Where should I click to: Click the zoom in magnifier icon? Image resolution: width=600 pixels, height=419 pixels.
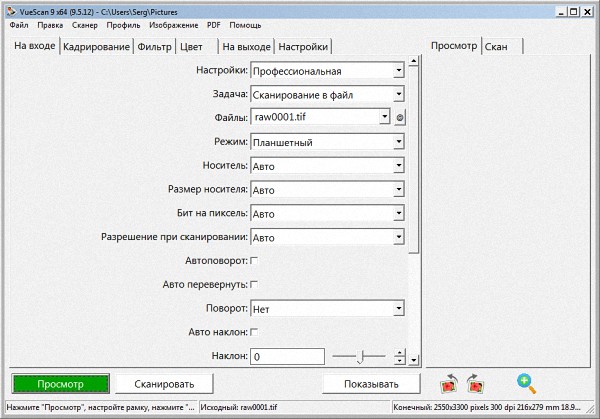click(525, 382)
